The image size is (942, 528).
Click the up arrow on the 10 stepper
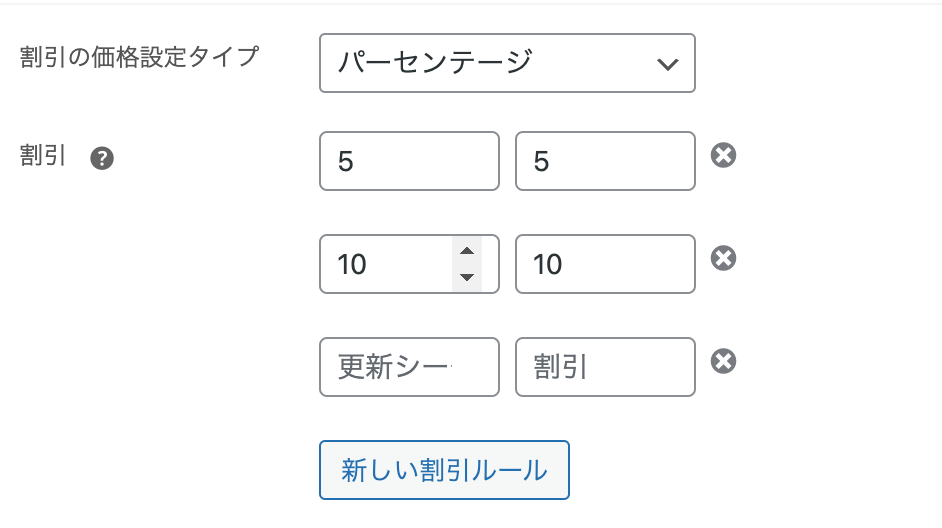click(x=467, y=251)
